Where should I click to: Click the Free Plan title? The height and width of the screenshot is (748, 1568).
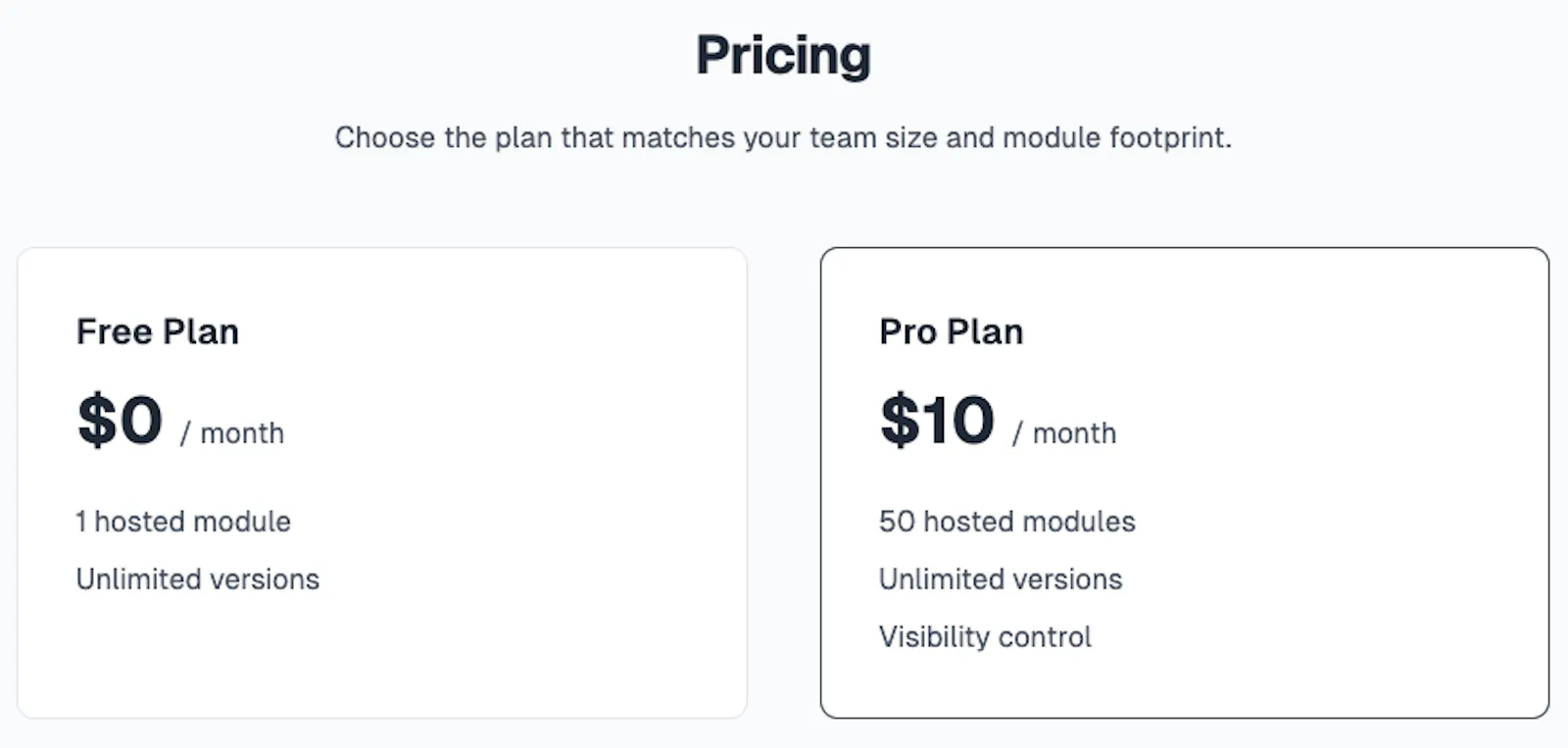pos(158,331)
